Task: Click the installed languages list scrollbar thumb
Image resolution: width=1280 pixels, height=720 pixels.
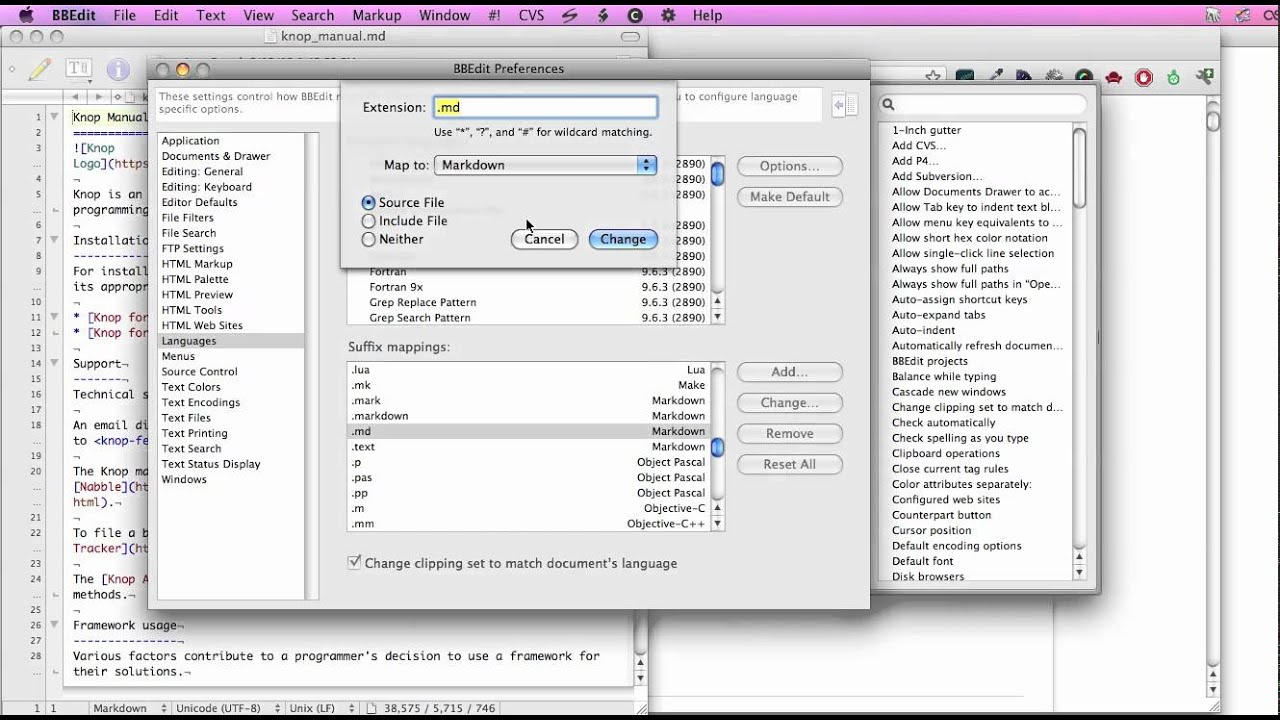Action: tap(717, 173)
